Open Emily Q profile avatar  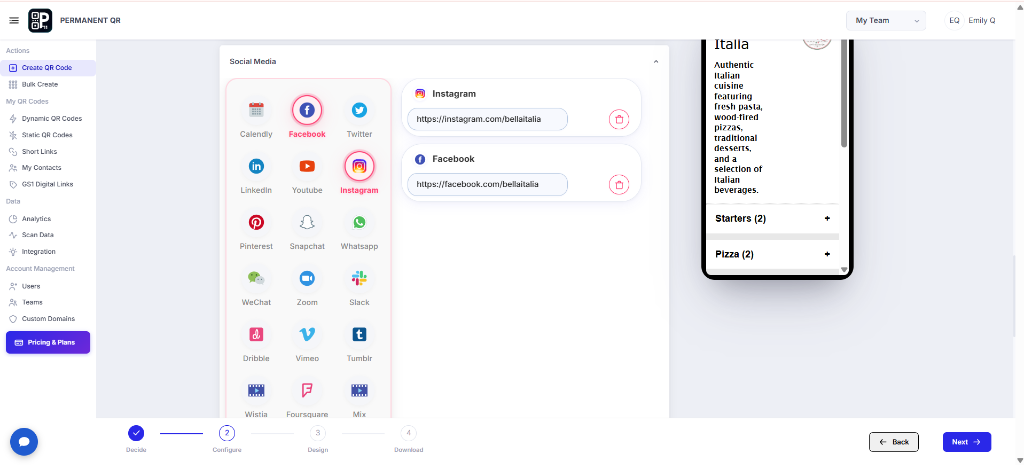pos(954,21)
